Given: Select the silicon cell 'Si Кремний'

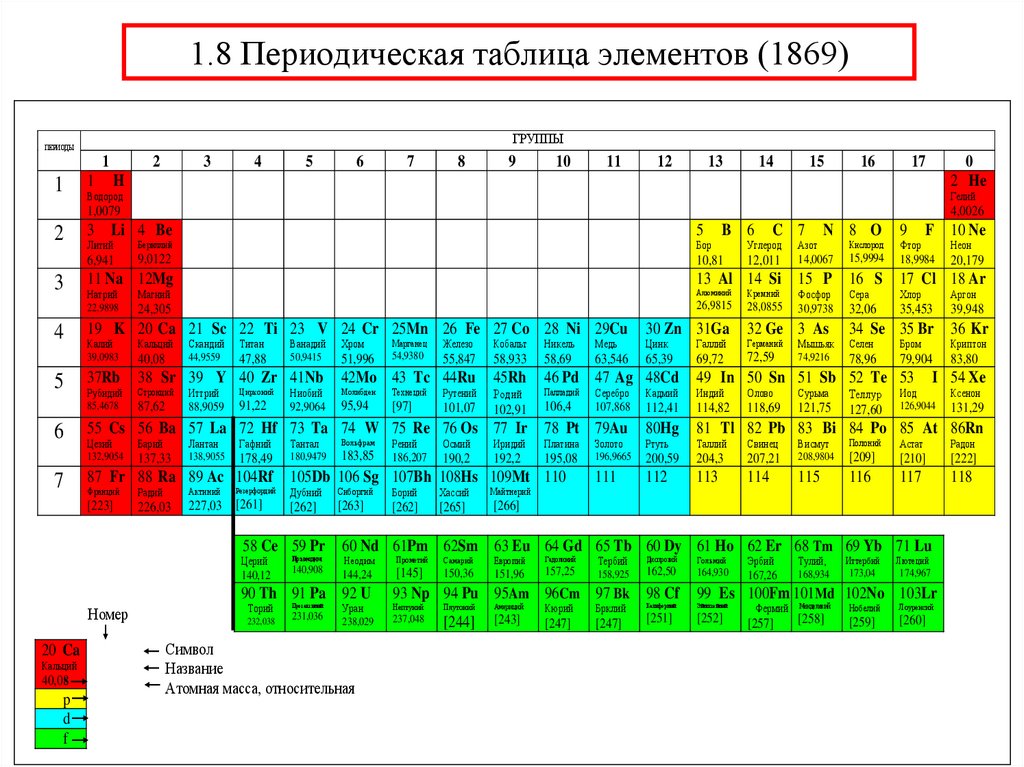Looking at the screenshot, I should [766, 293].
